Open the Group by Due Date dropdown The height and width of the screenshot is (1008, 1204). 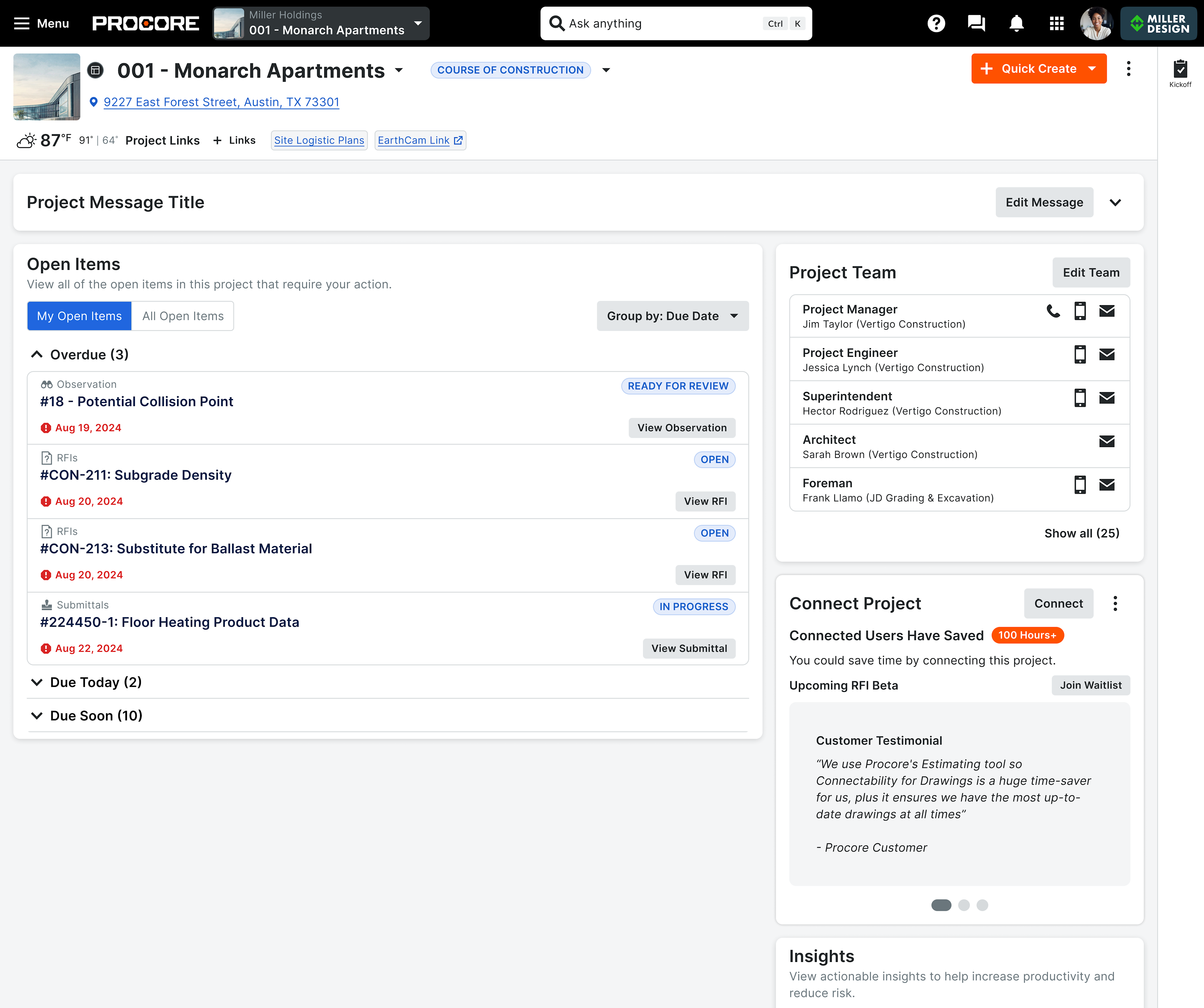672,316
